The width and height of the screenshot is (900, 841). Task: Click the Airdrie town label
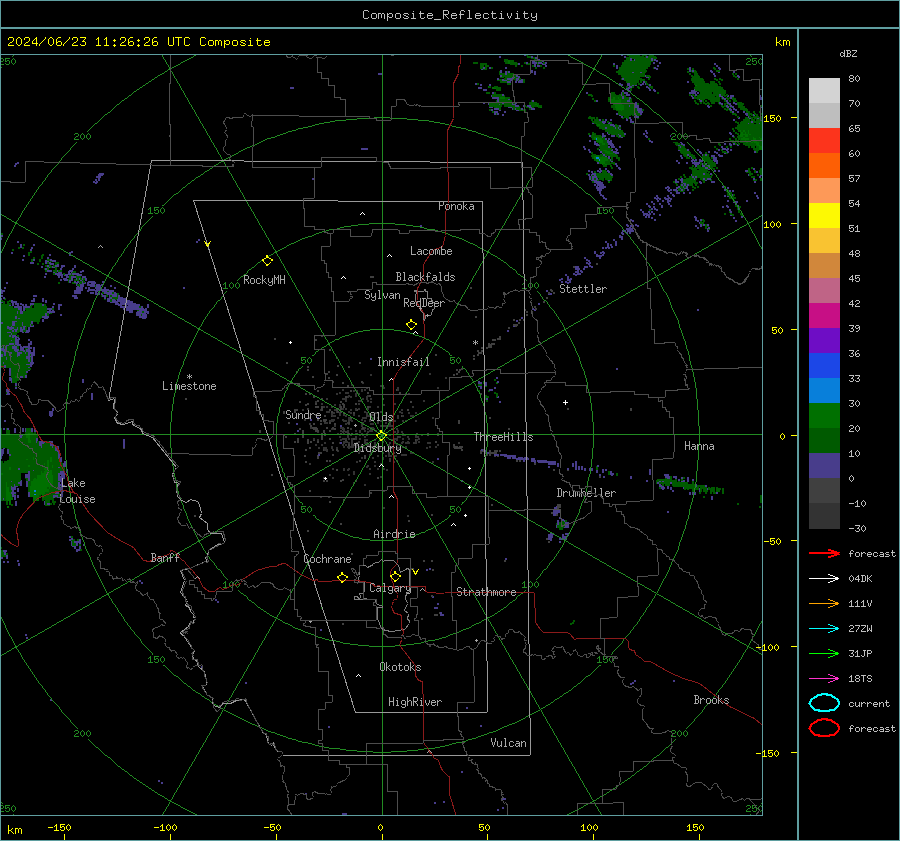pos(394,534)
